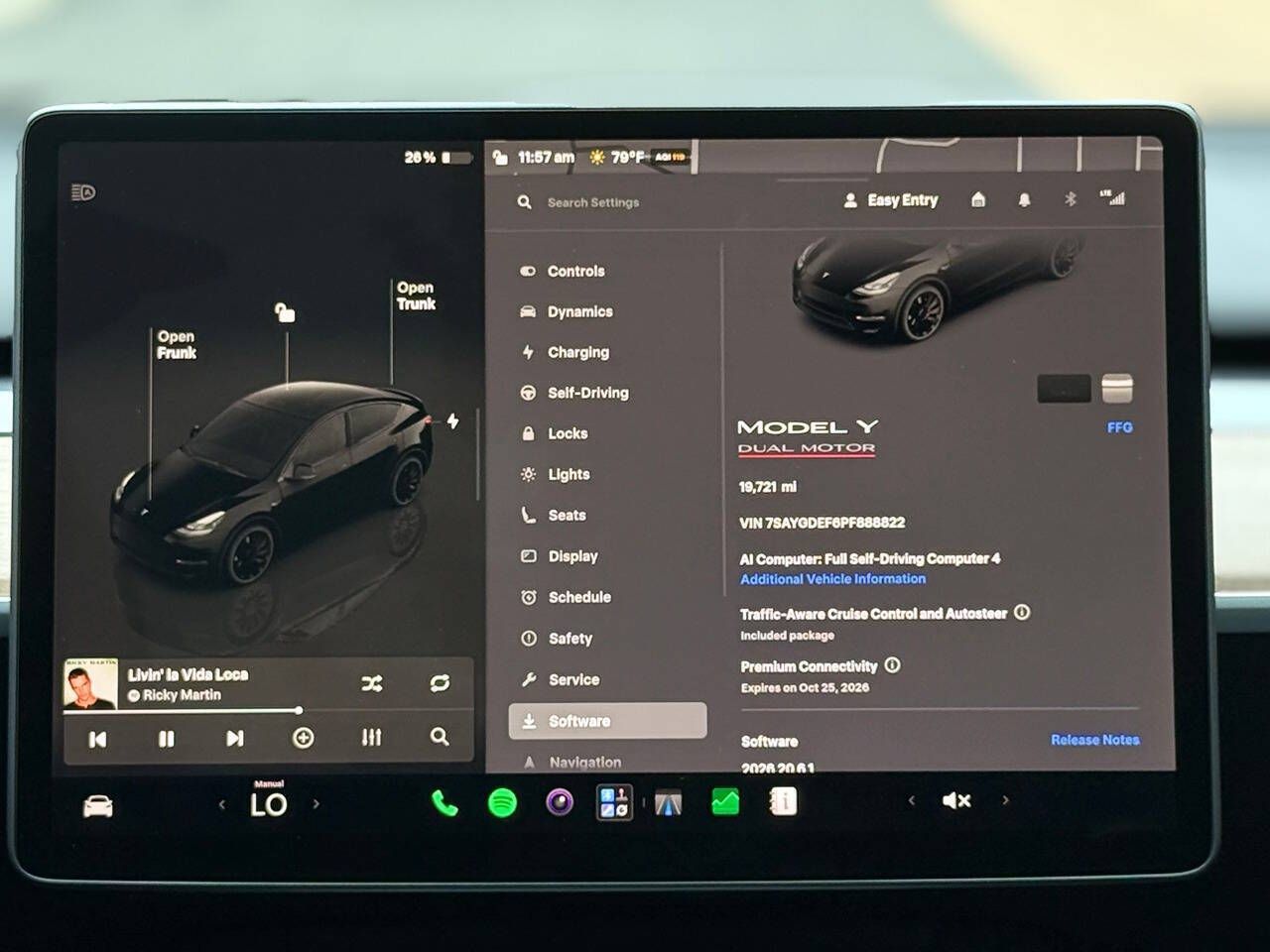Add the current song with the plus icon
The height and width of the screenshot is (952, 1270).
coord(304,738)
